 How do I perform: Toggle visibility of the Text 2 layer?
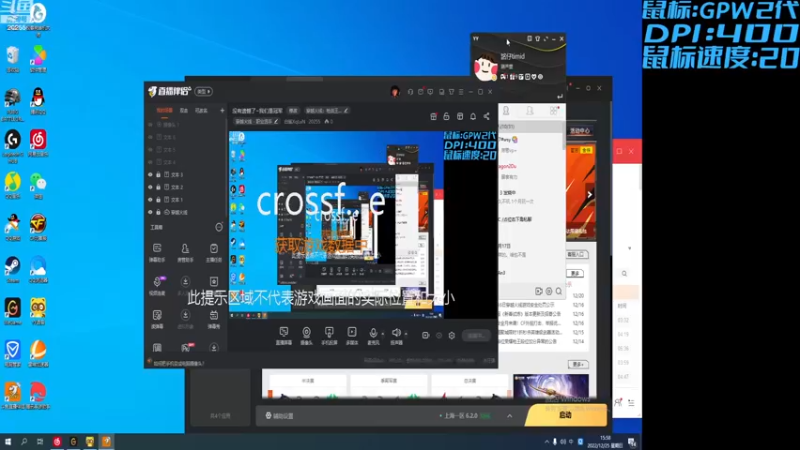(x=150, y=187)
